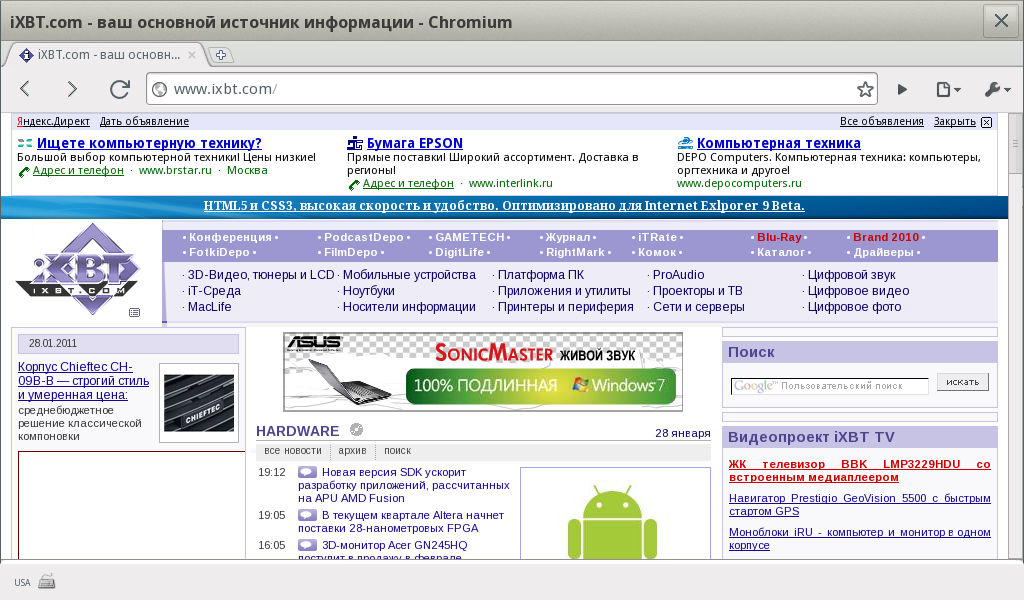Viewport: 1024px width, 600px height.
Task: Click the Chieftec case thumbnail
Action: tap(199, 403)
